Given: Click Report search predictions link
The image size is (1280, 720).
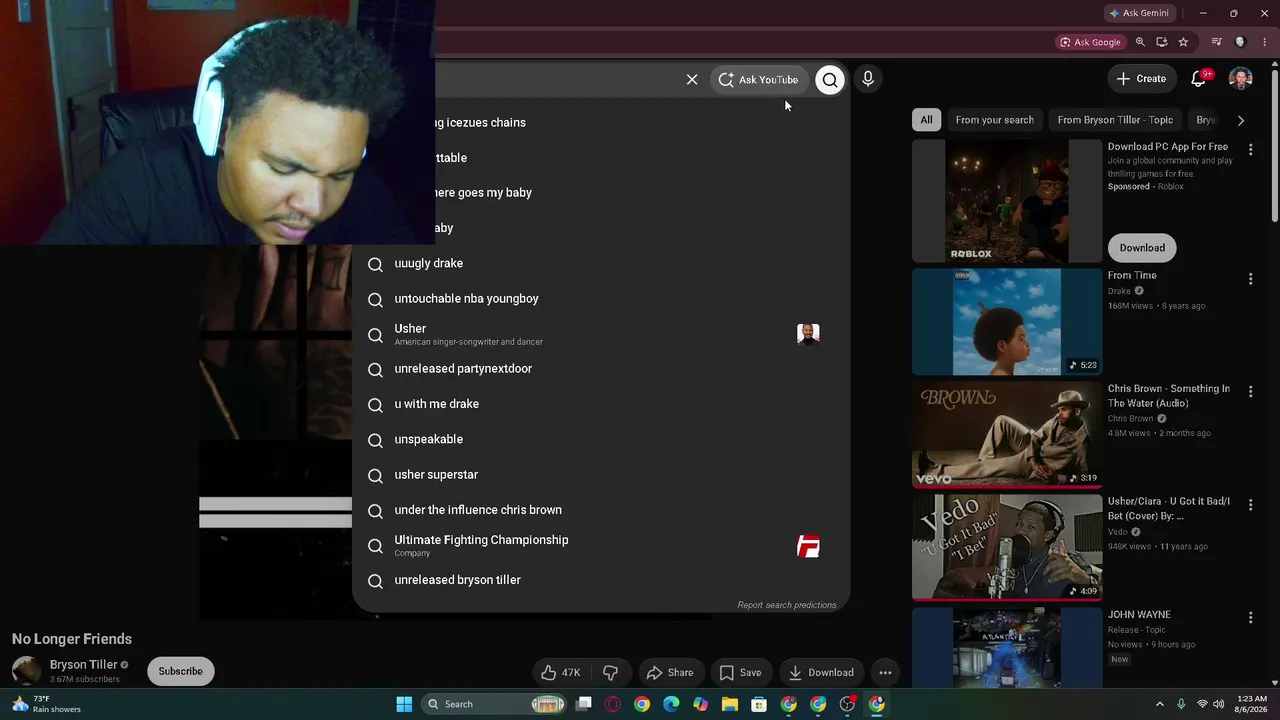Looking at the screenshot, I should [x=787, y=605].
